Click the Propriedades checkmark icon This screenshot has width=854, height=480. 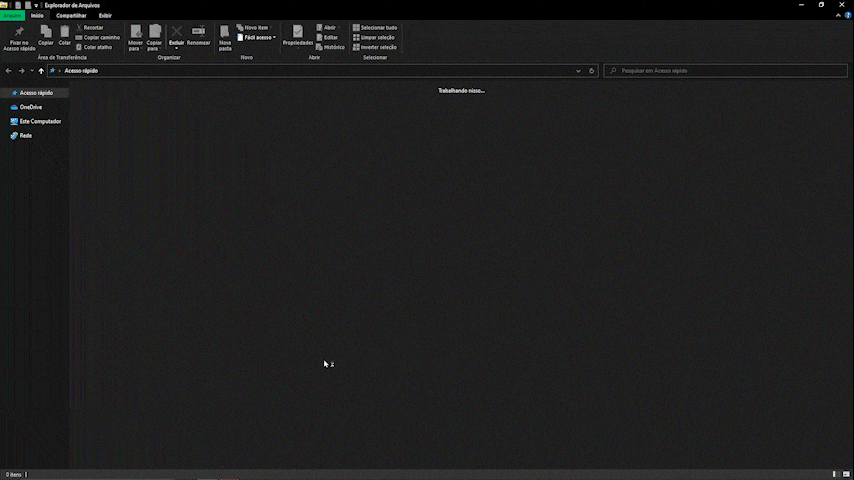(x=297, y=32)
